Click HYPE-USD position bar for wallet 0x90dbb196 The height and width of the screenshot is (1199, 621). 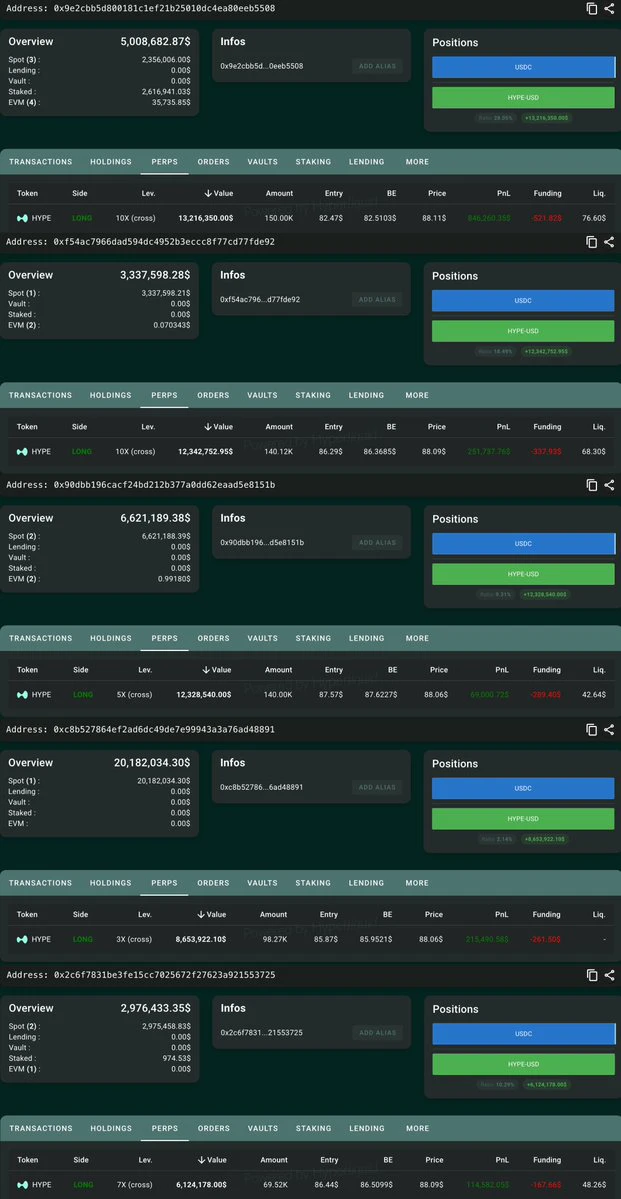pyautogui.click(x=523, y=574)
